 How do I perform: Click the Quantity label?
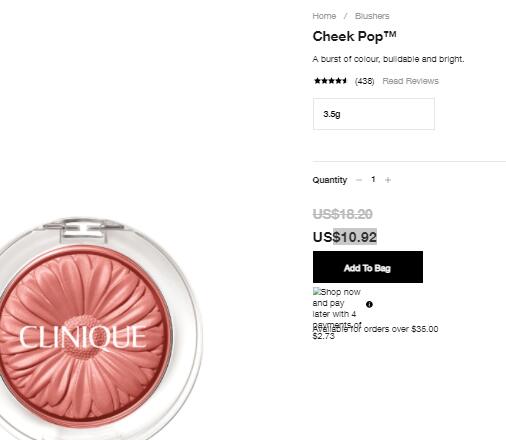tap(330, 180)
